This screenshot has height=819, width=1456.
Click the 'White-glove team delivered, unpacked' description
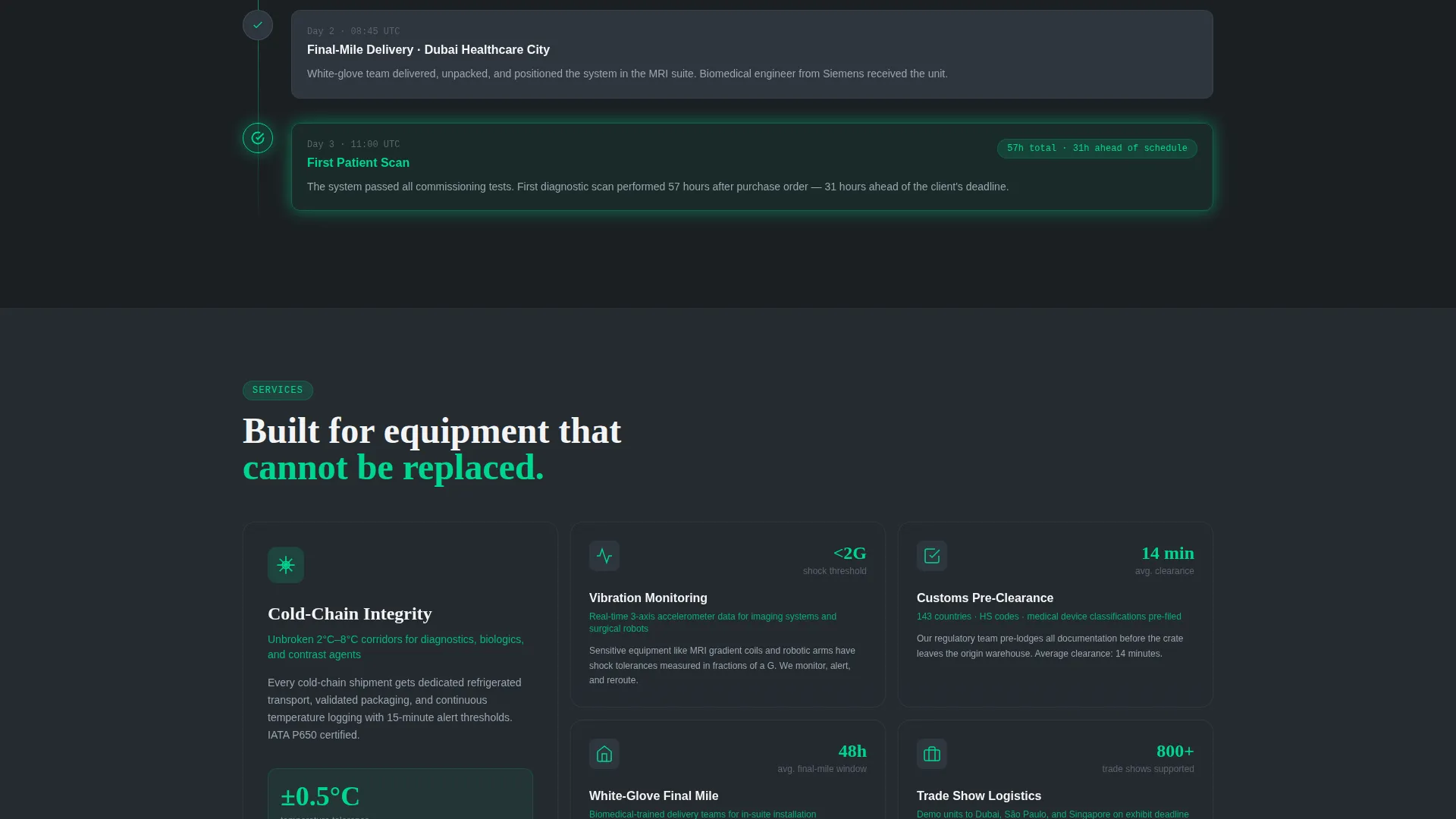click(627, 74)
